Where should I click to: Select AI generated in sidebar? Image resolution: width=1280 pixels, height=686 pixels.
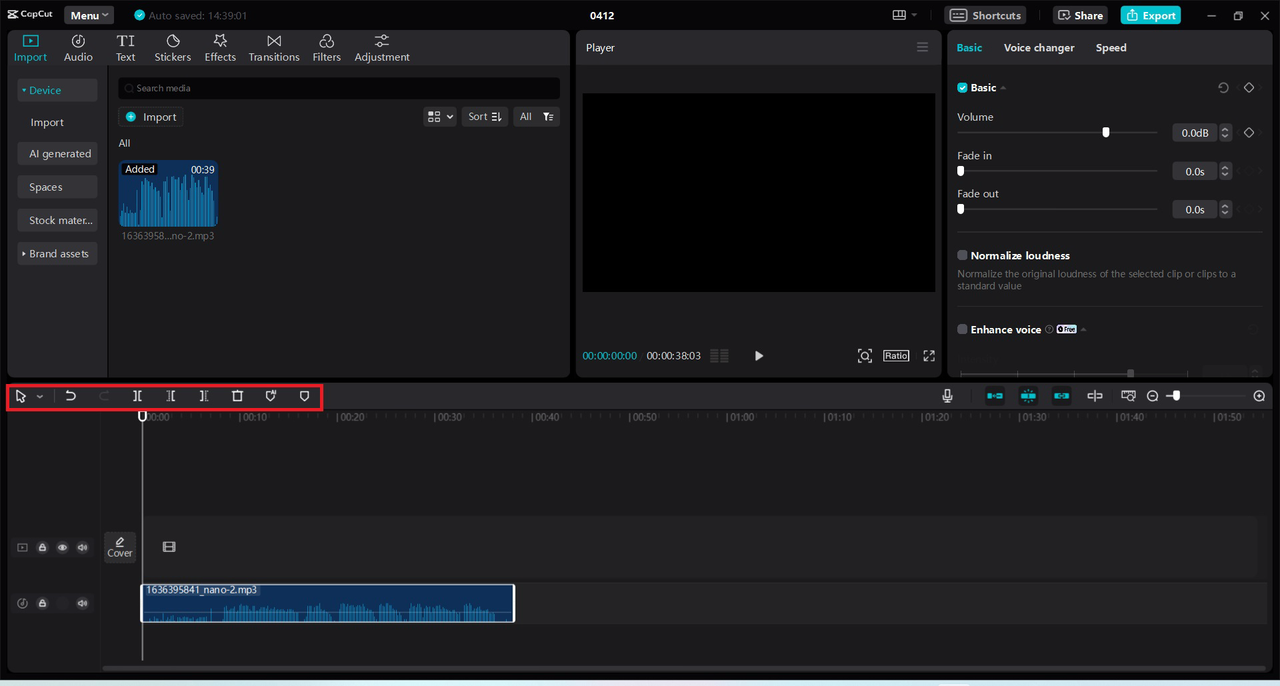(x=57, y=154)
